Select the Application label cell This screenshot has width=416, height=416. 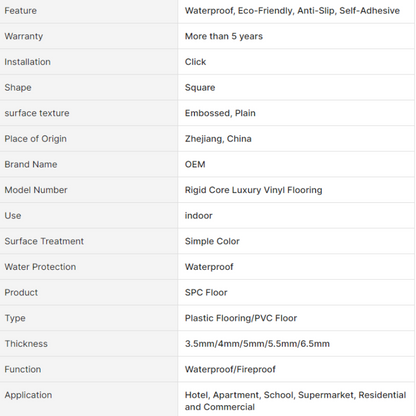coord(89,399)
